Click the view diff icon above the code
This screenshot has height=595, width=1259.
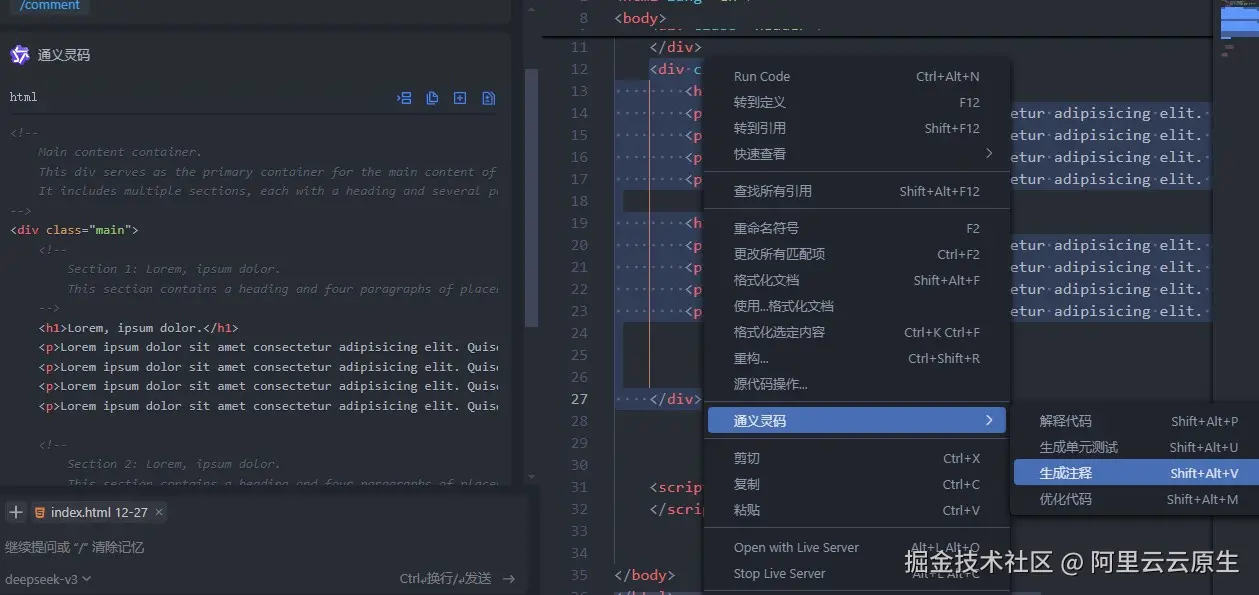point(488,98)
